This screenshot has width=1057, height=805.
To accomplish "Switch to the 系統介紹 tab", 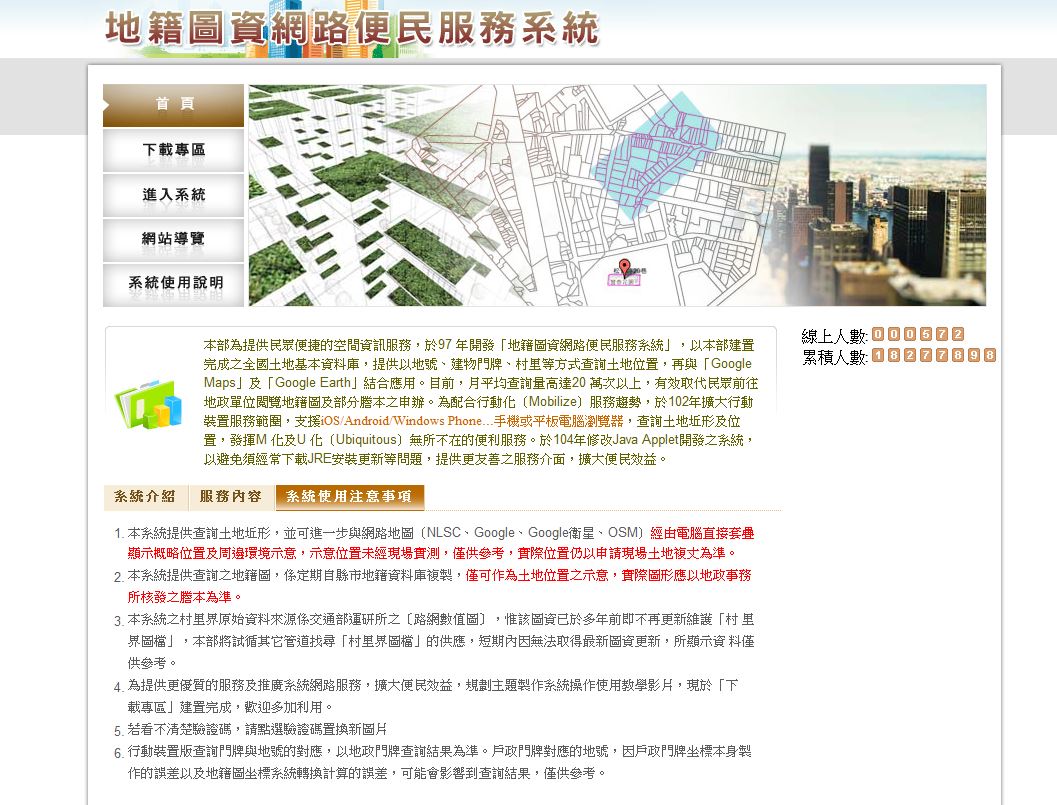I will (x=146, y=497).
